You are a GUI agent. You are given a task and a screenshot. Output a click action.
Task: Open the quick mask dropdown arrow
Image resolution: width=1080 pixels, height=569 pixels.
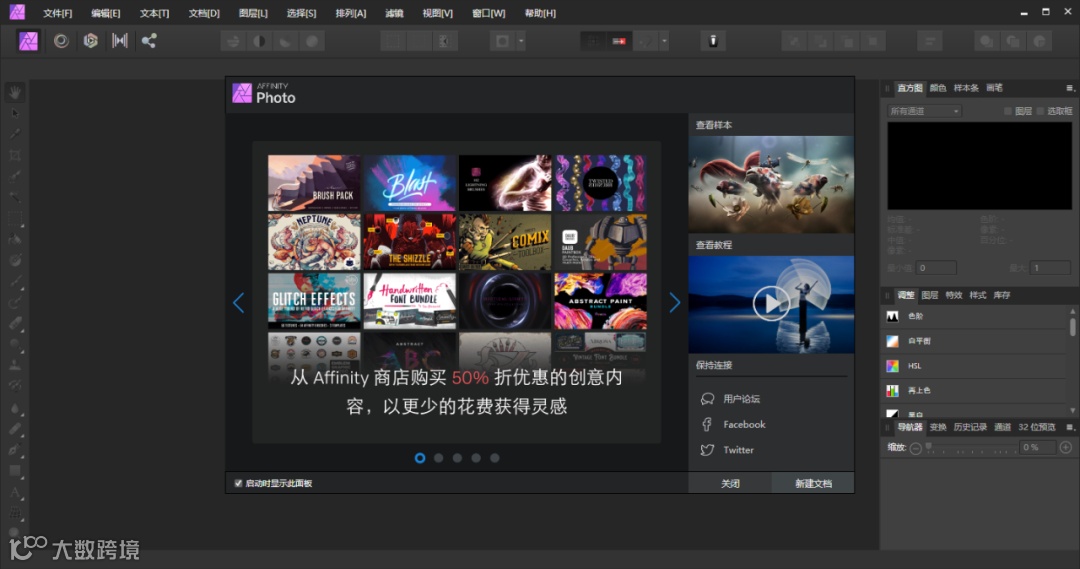(521, 42)
